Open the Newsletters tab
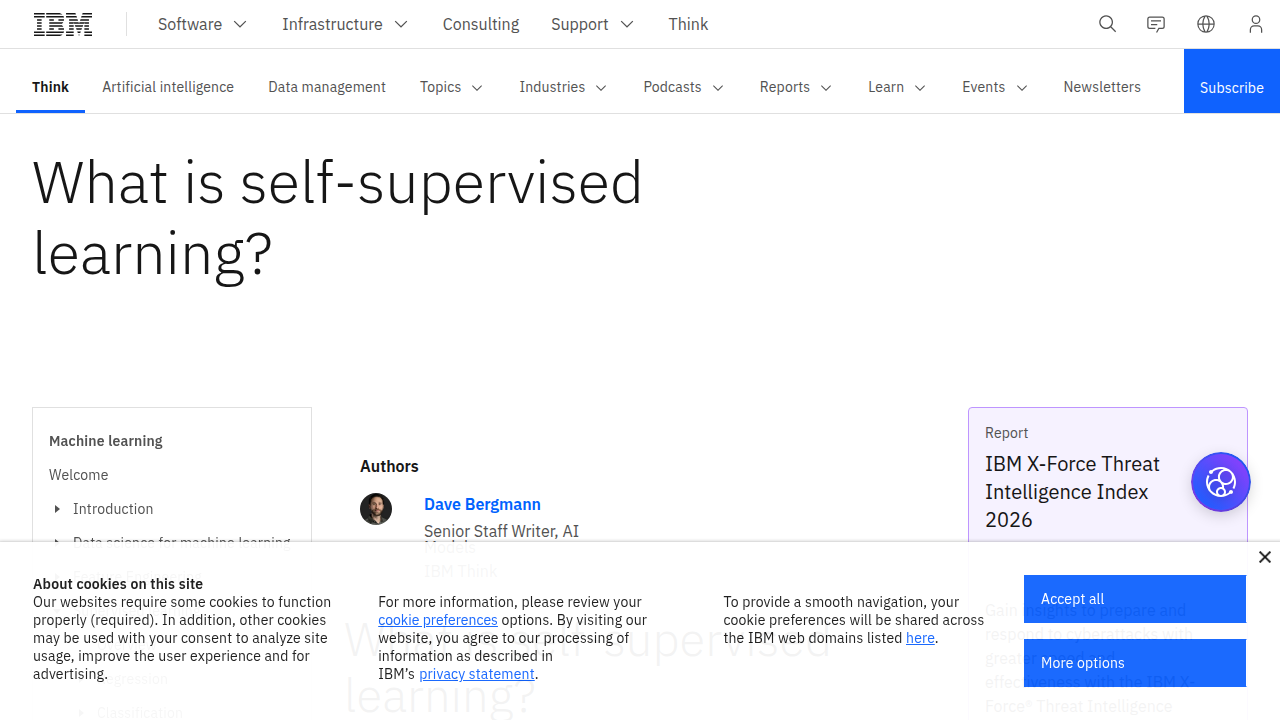The height and width of the screenshot is (720, 1280). tap(1102, 87)
